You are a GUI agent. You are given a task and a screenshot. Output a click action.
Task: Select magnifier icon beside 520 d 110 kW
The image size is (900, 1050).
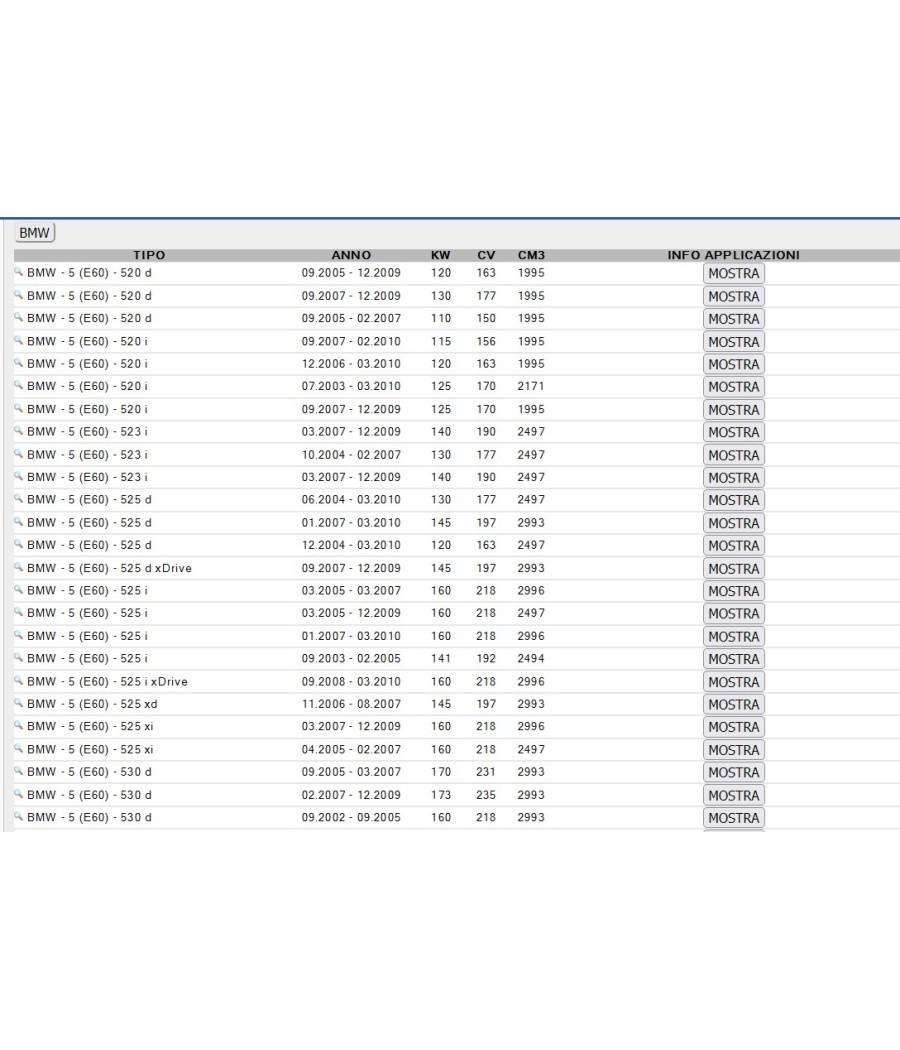point(19,317)
